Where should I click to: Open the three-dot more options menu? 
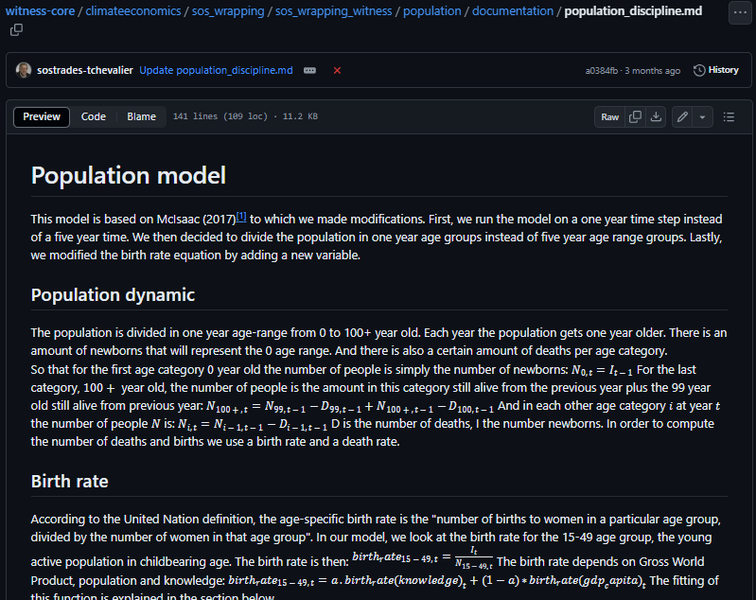(x=740, y=13)
